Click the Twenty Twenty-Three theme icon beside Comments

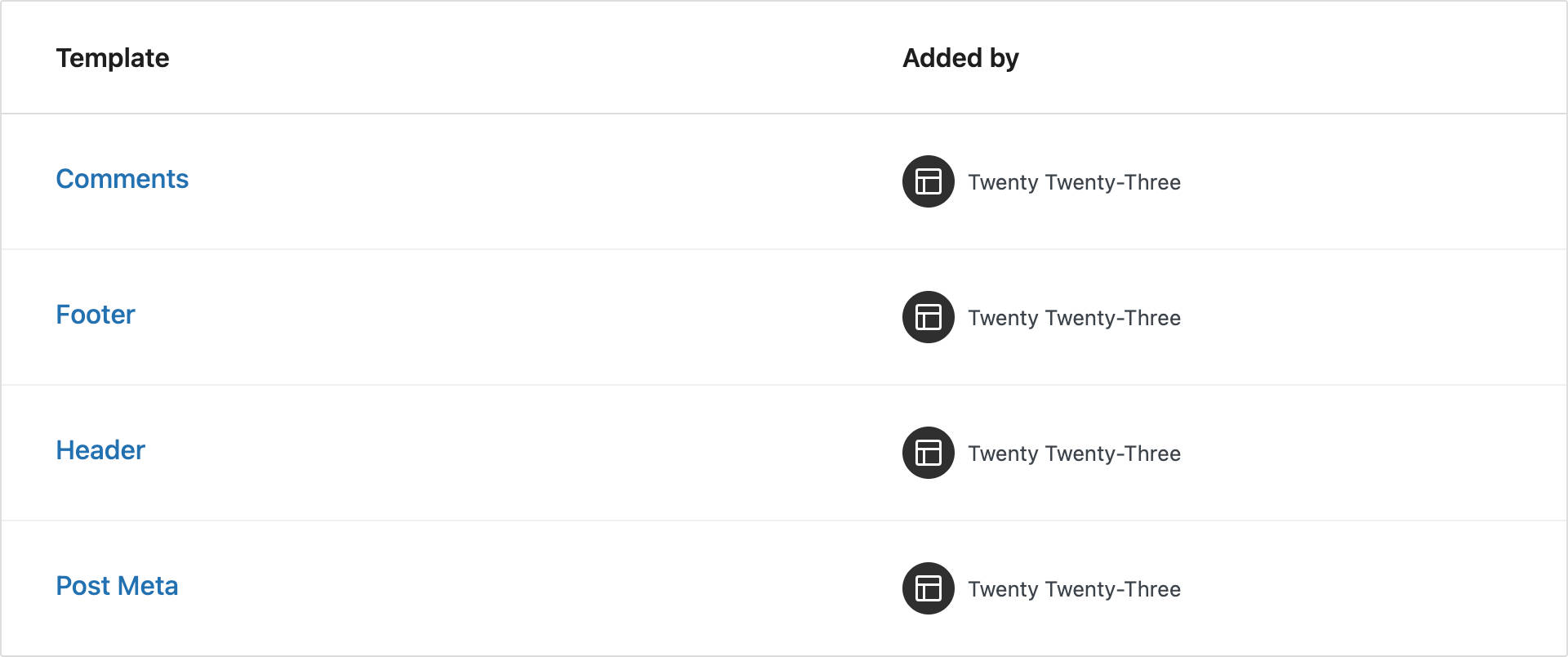927,181
